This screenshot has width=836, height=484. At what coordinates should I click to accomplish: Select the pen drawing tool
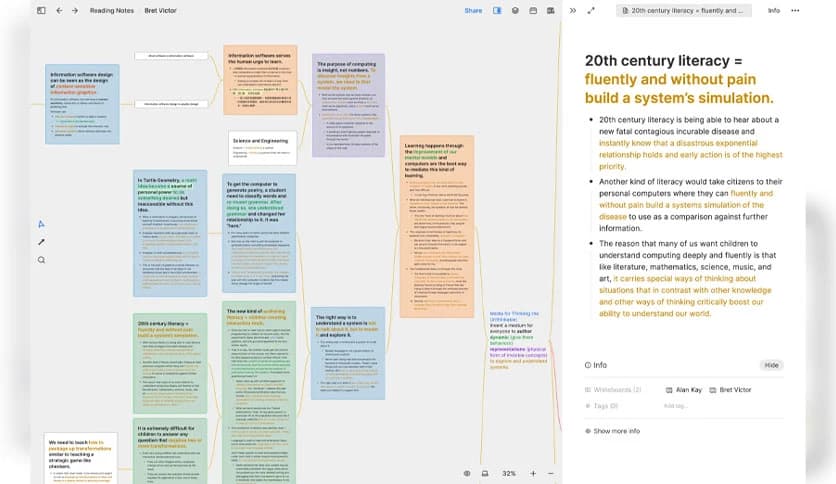point(41,242)
